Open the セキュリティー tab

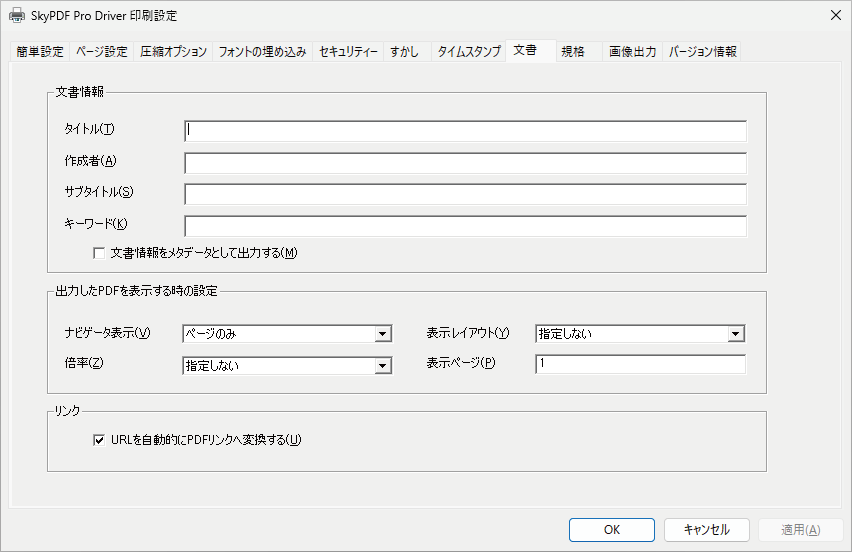click(348, 52)
